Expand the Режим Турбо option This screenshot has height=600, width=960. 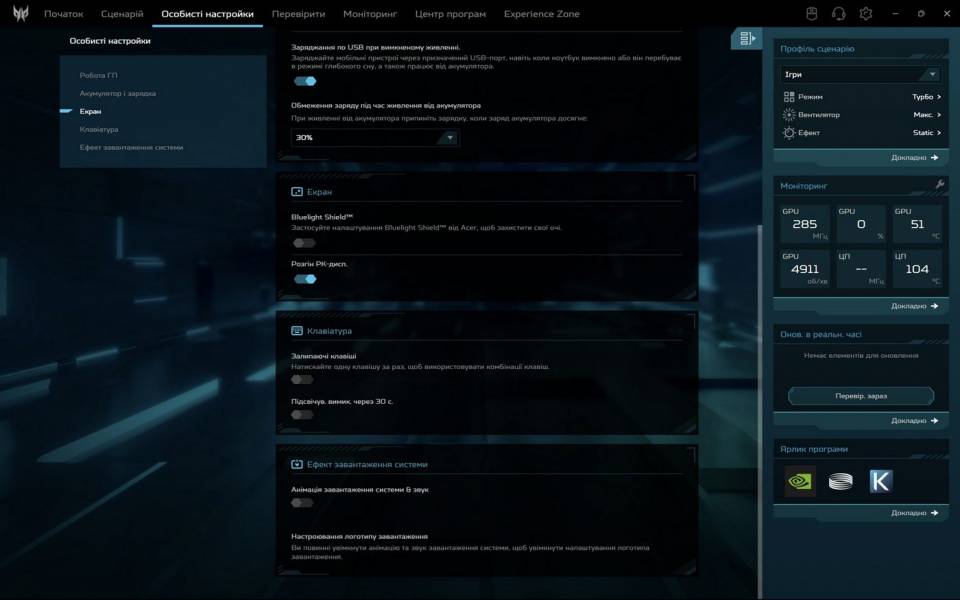tap(925, 97)
